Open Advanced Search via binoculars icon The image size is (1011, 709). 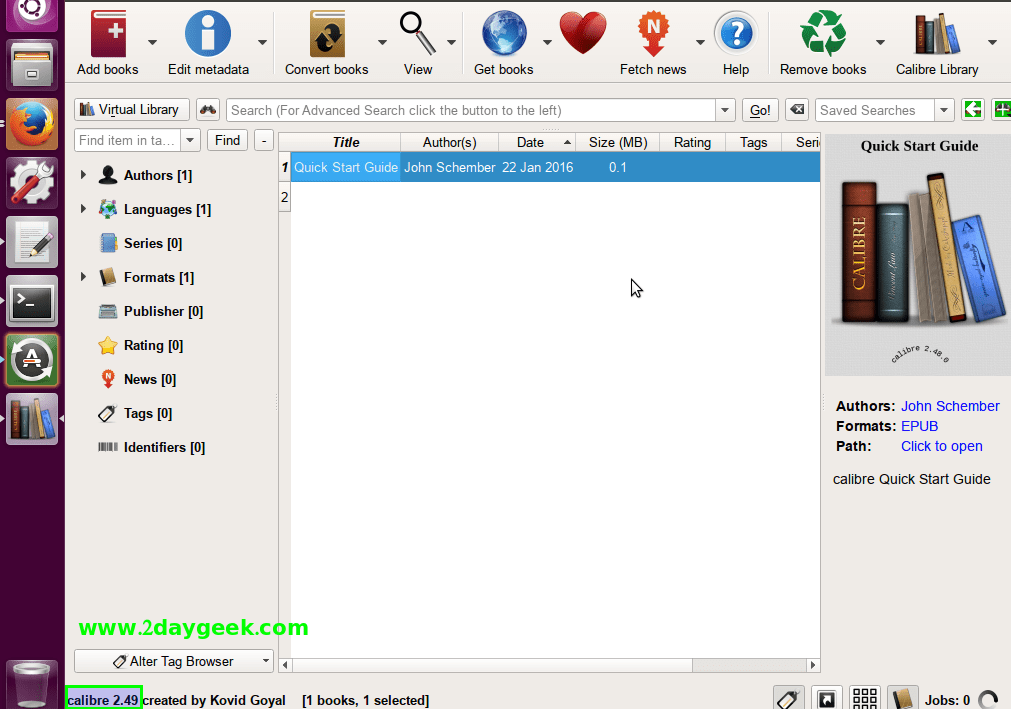pyautogui.click(x=208, y=110)
